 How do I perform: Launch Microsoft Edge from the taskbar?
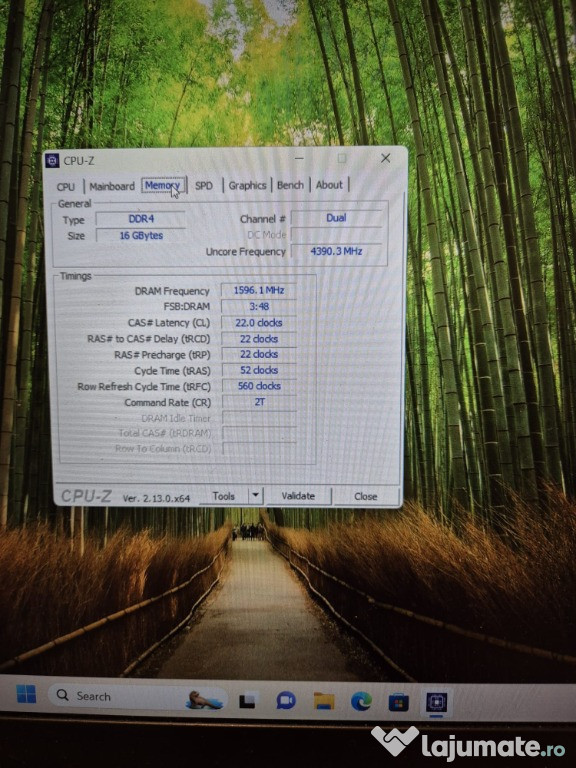click(x=361, y=701)
